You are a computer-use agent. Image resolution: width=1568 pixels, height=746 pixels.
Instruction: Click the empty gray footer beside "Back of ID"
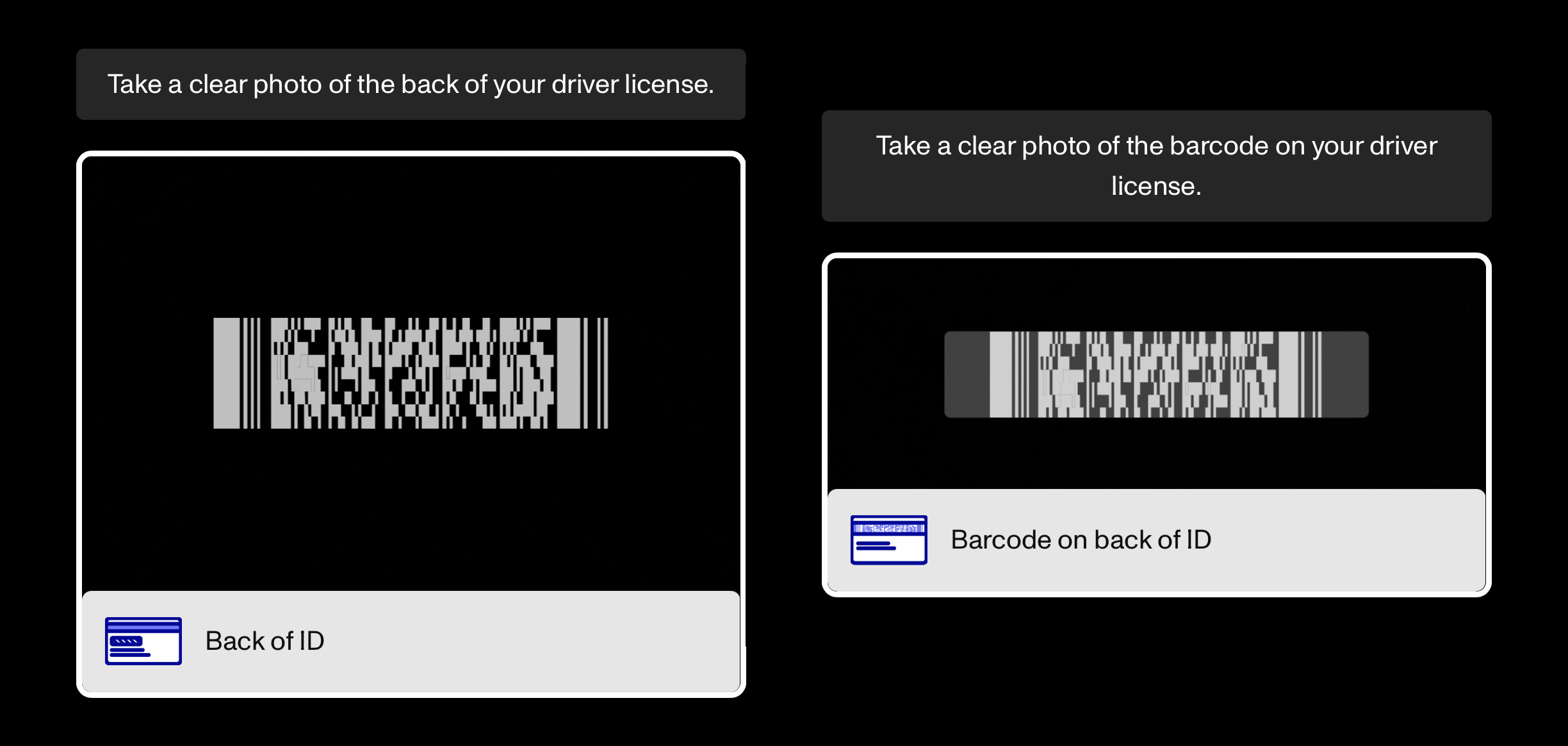pos(532,641)
